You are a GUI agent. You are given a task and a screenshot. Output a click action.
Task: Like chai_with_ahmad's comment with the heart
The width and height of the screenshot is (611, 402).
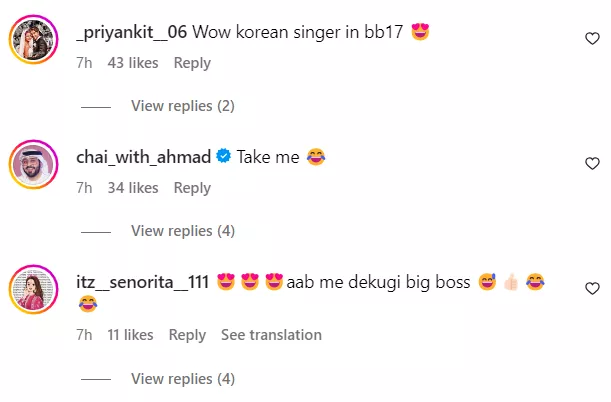(x=592, y=163)
